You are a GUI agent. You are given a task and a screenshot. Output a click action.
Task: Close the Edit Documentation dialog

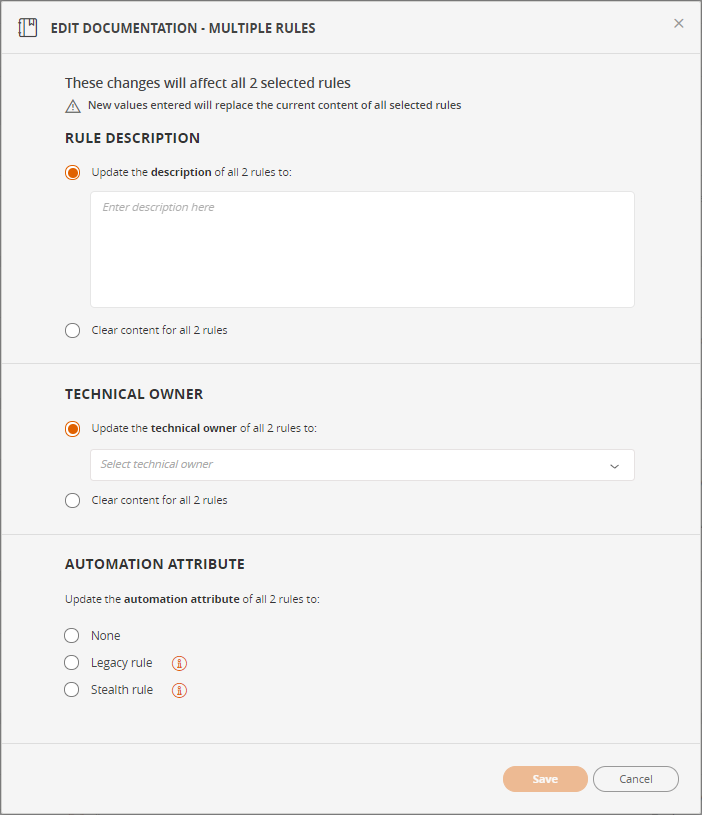(679, 23)
